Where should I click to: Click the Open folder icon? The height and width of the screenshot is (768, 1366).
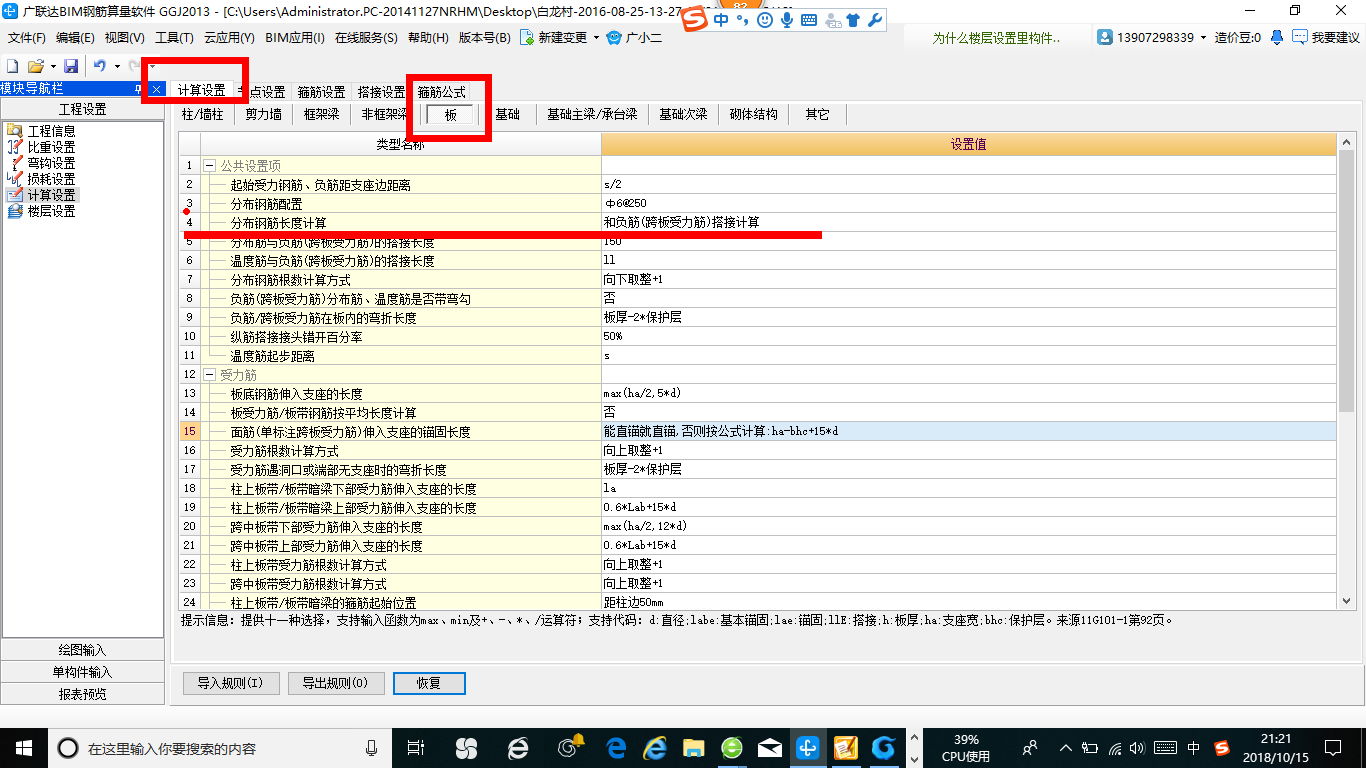[x=35, y=66]
